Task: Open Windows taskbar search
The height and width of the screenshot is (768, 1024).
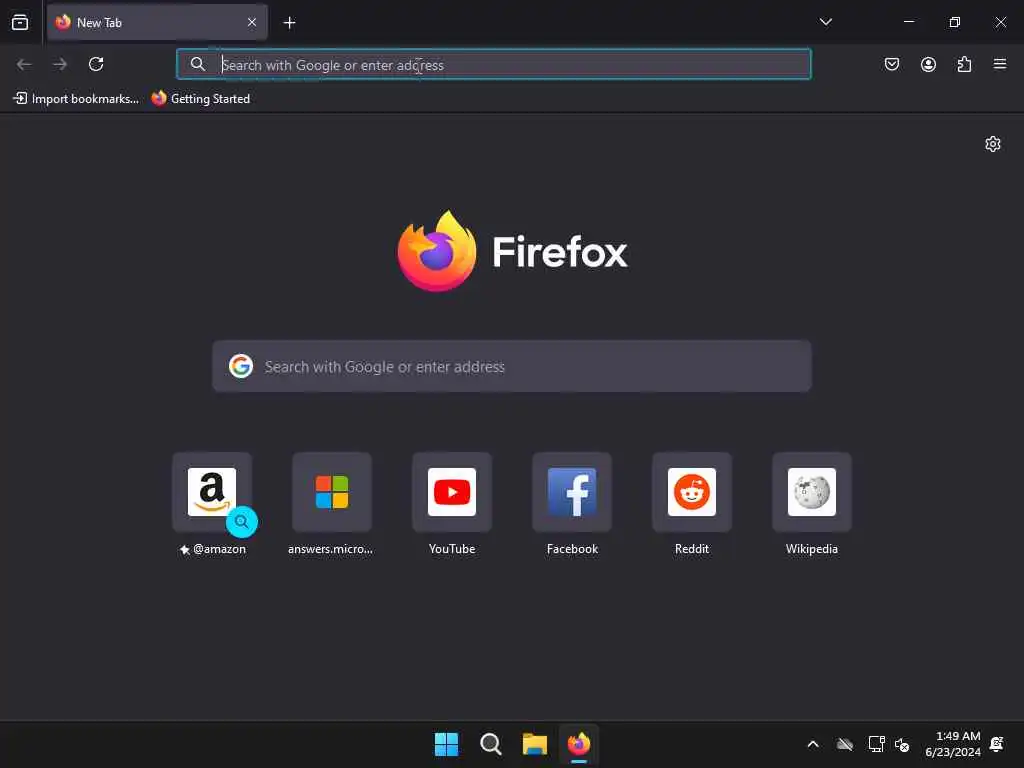Action: tap(490, 744)
